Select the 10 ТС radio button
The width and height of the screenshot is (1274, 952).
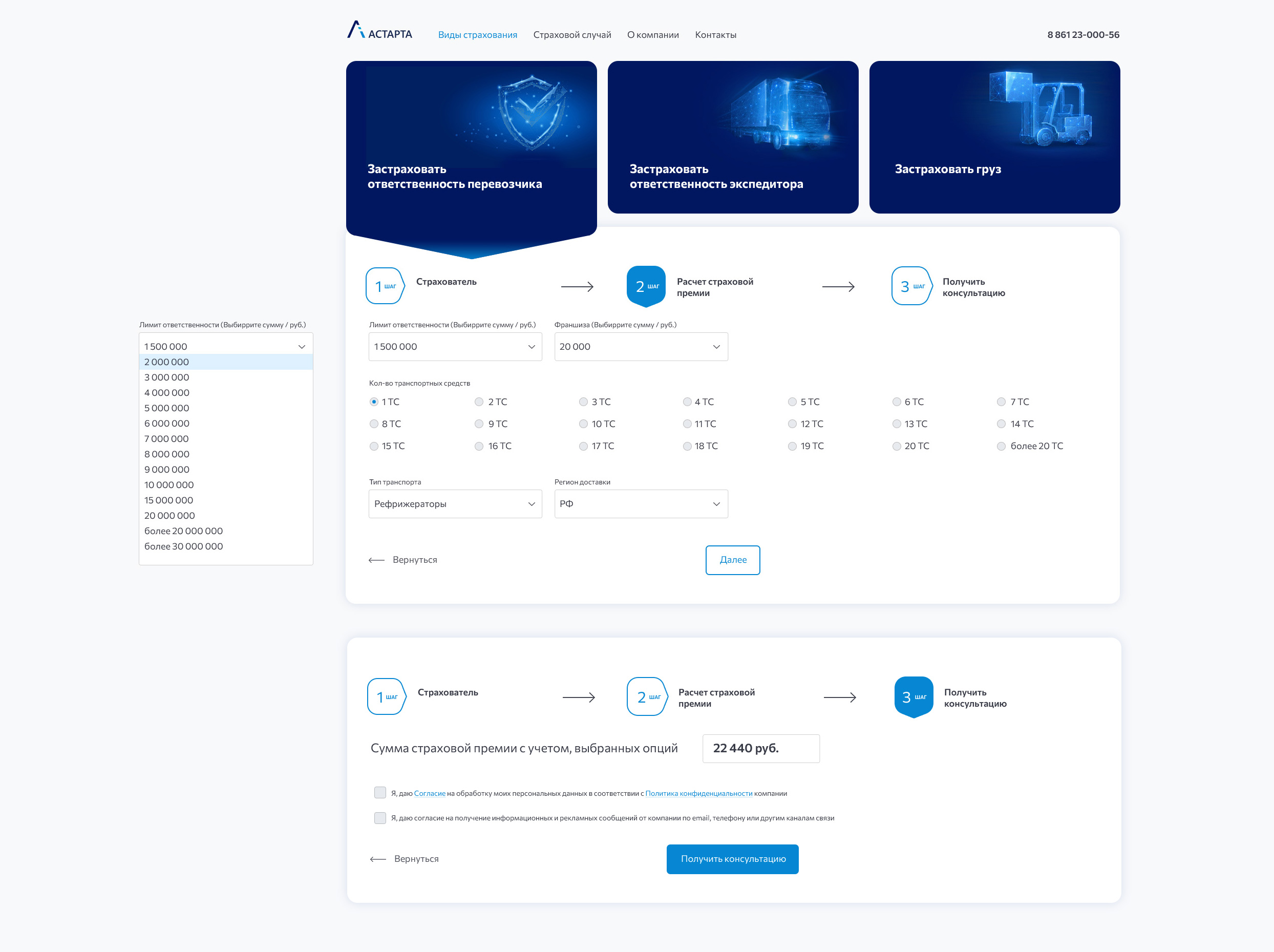click(x=583, y=424)
